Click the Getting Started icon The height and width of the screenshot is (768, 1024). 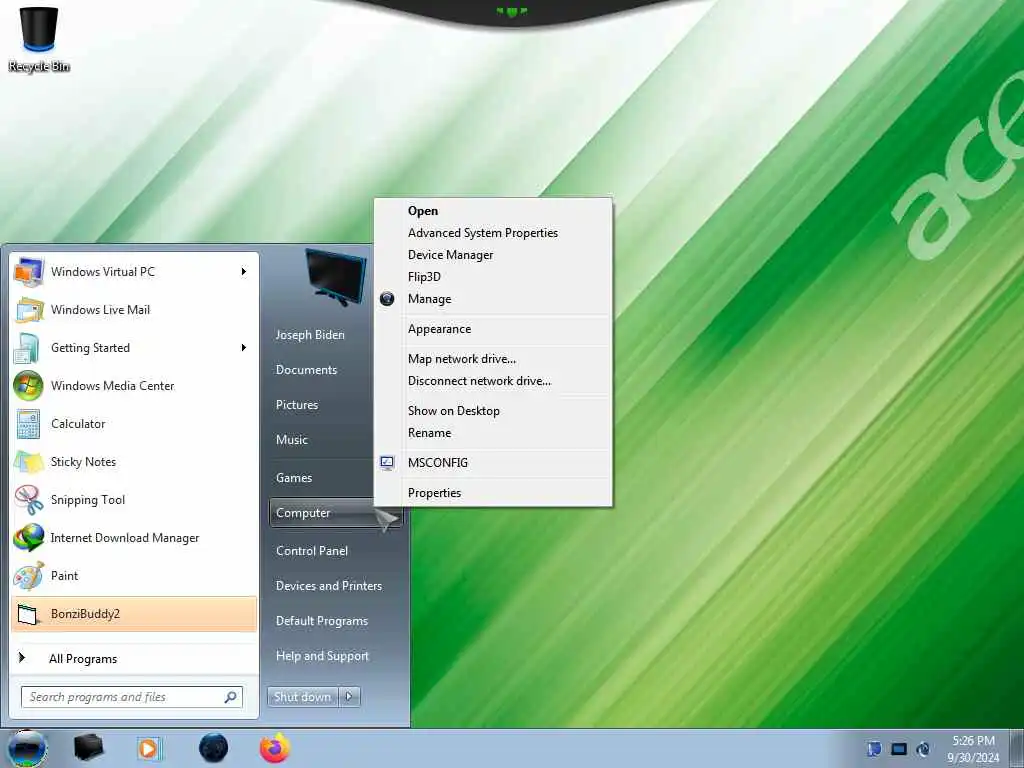[27, 348]
